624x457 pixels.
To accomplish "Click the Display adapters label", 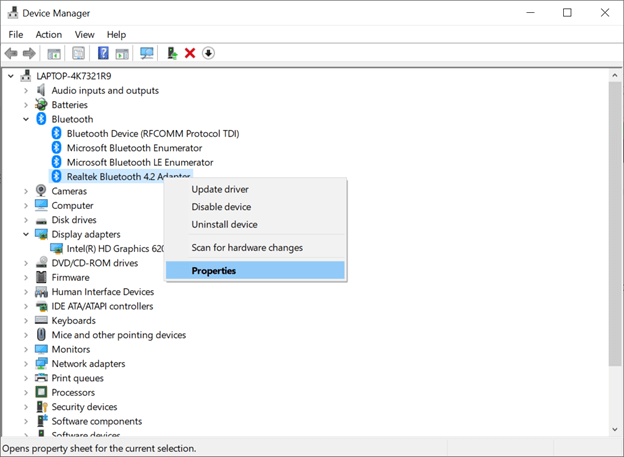I will (x=86, y=234).
